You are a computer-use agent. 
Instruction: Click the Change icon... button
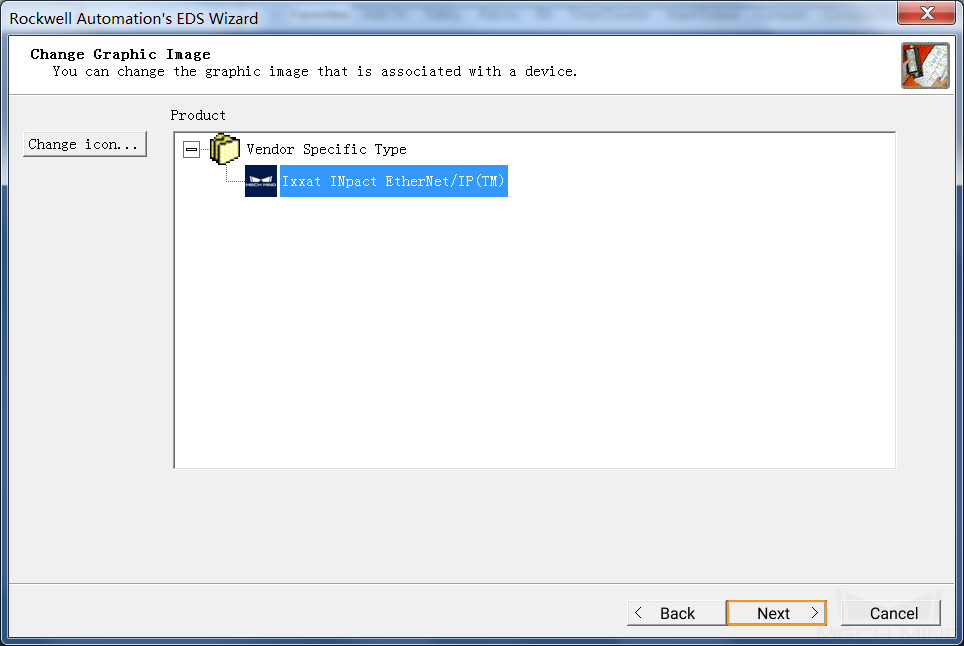point(85,144)
